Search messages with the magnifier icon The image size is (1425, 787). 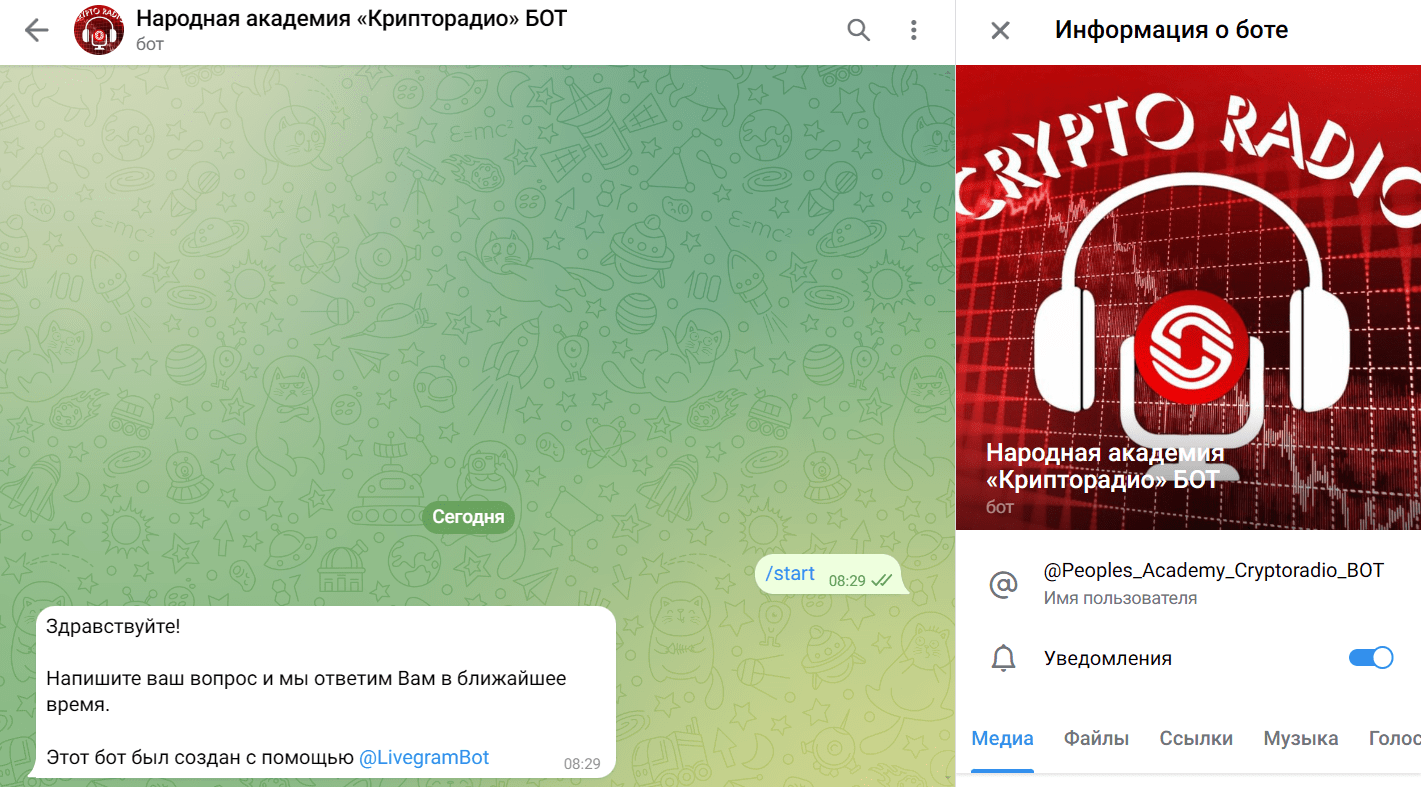(859, 30)
